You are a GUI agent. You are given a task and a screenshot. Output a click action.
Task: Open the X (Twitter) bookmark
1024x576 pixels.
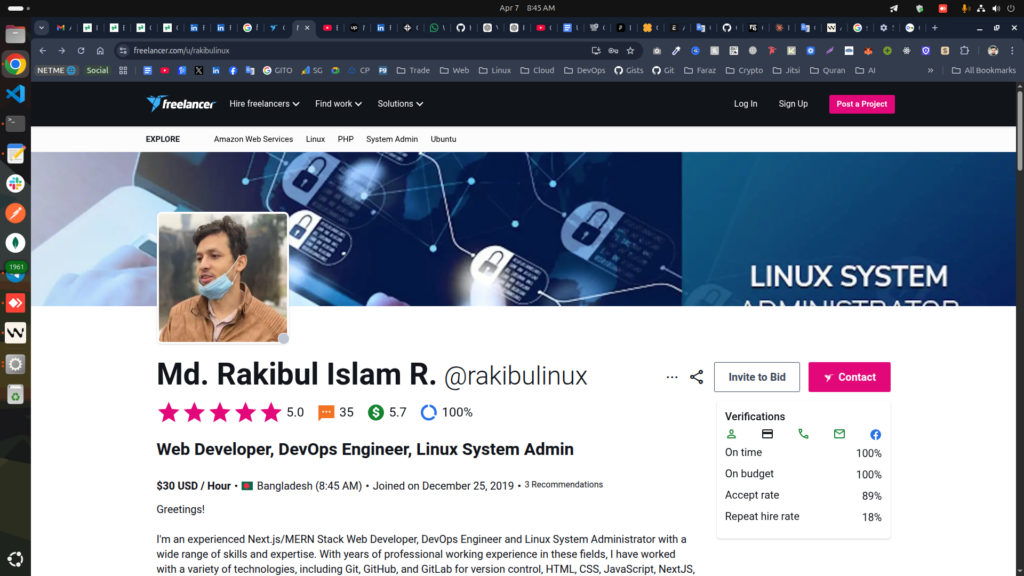tap(199, 70)
